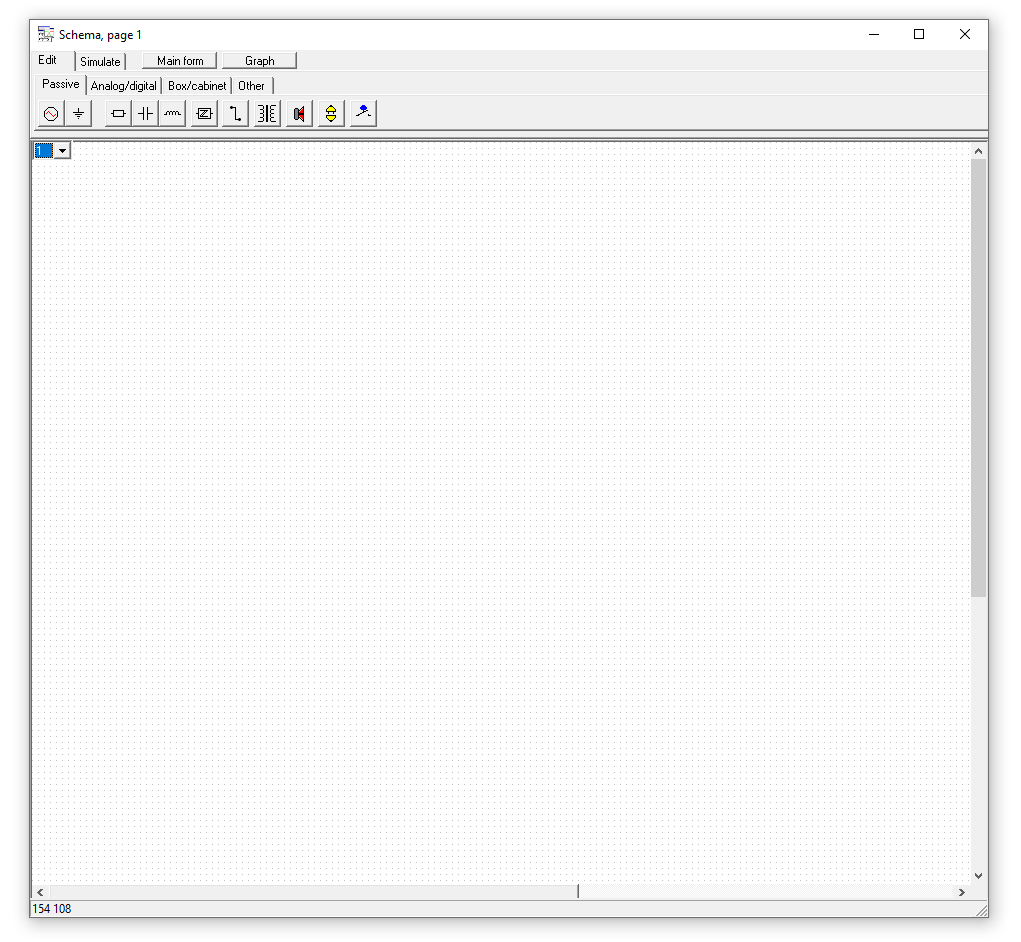1021x942 pixels.
Task: Open the Other components tab
Action: pos(251,86)
